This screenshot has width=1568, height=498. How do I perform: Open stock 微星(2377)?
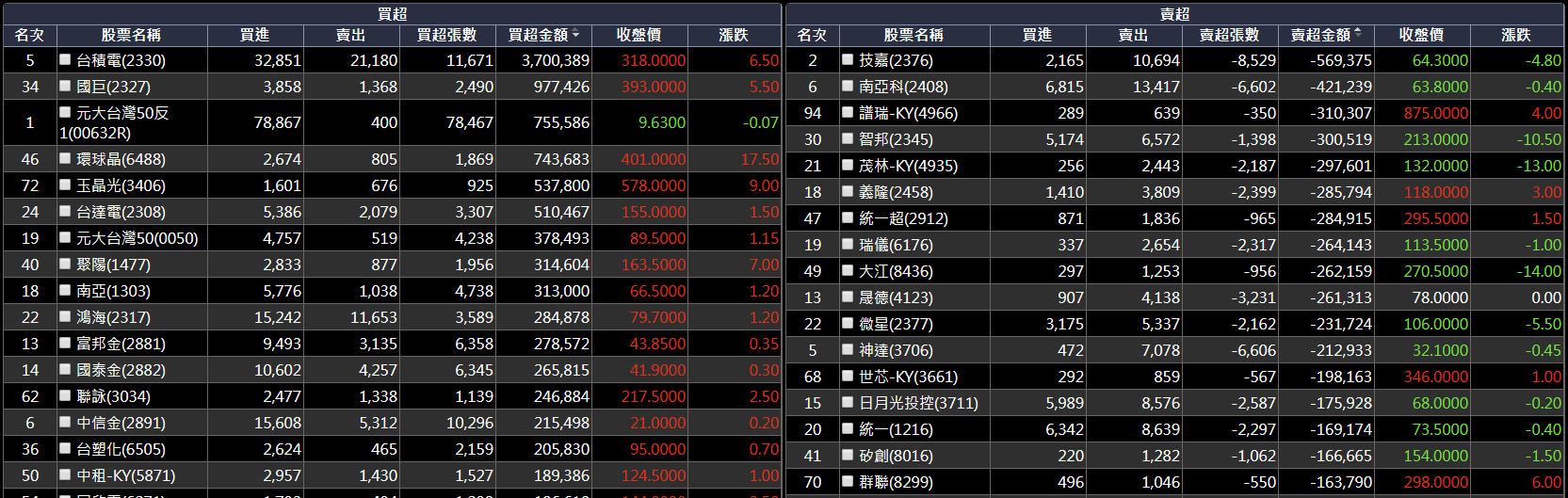tap(896, 324)
